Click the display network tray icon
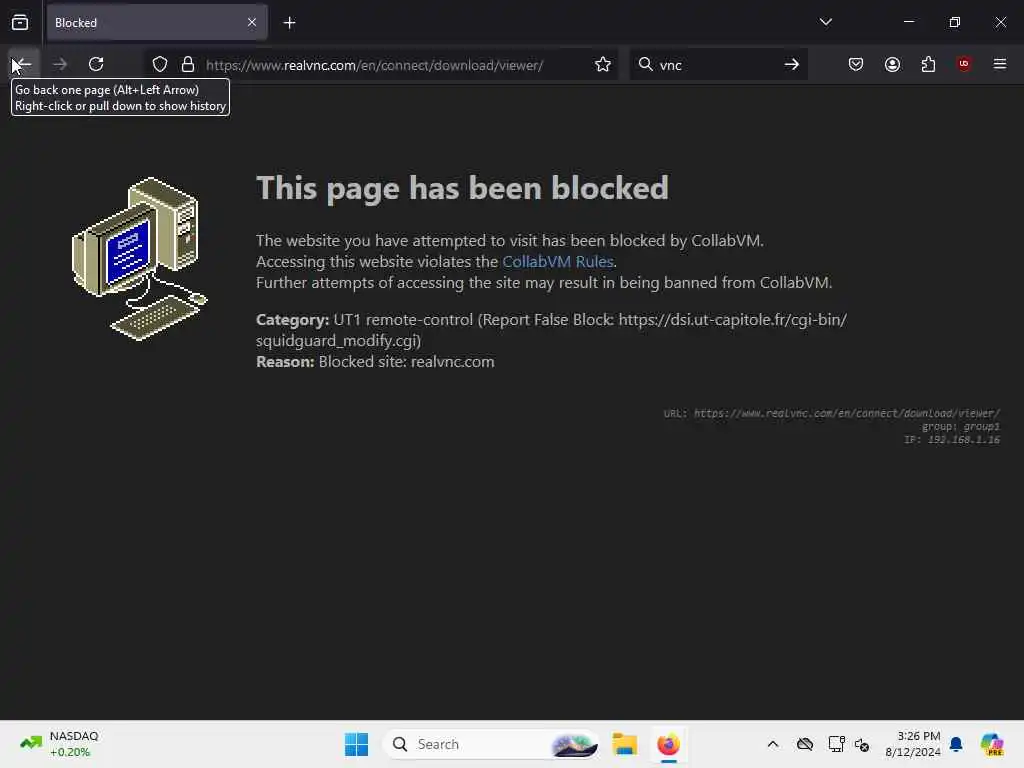 pyautogui.click(x=836, y=744)
